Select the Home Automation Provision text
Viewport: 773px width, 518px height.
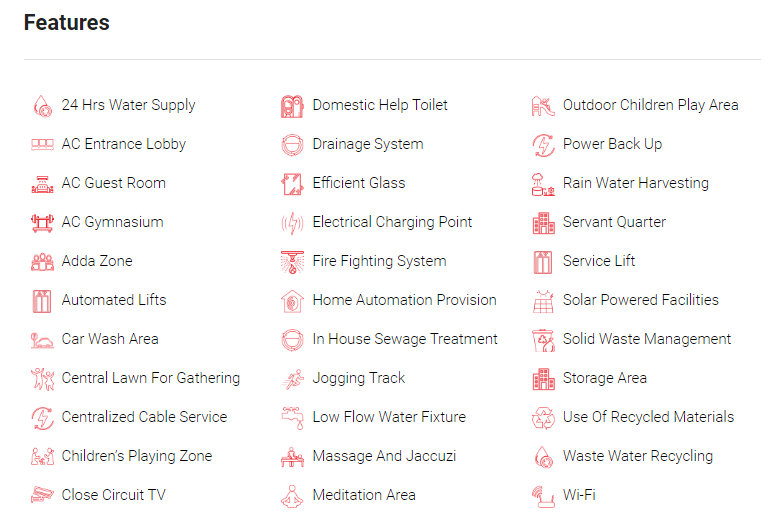[x=404, y=300]
